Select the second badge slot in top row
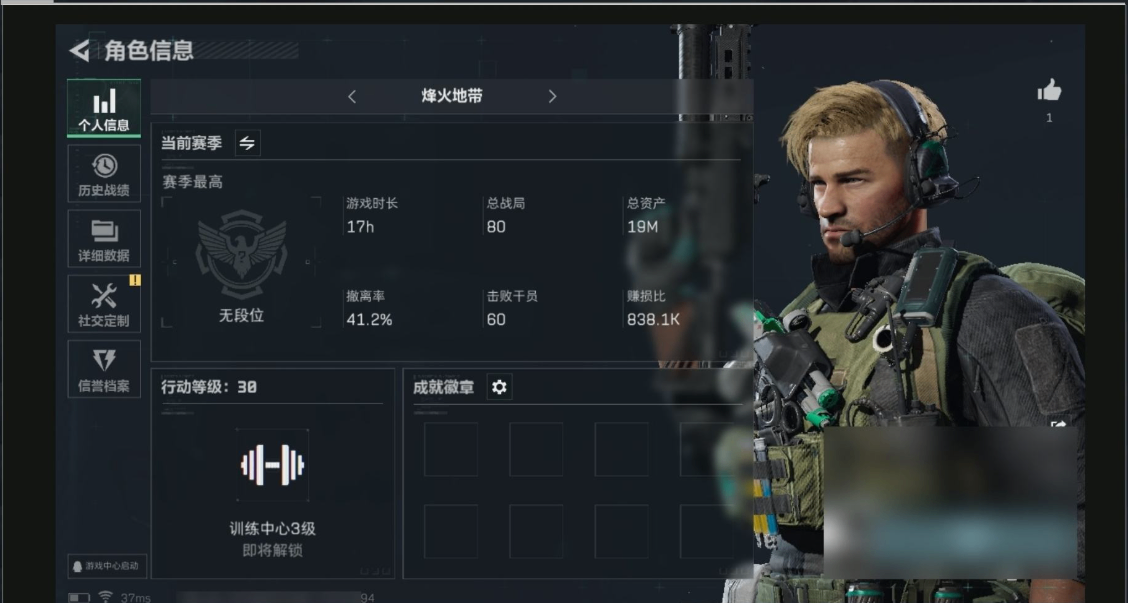The height and width of the screenshot is (603, 1128). [536, 450]
